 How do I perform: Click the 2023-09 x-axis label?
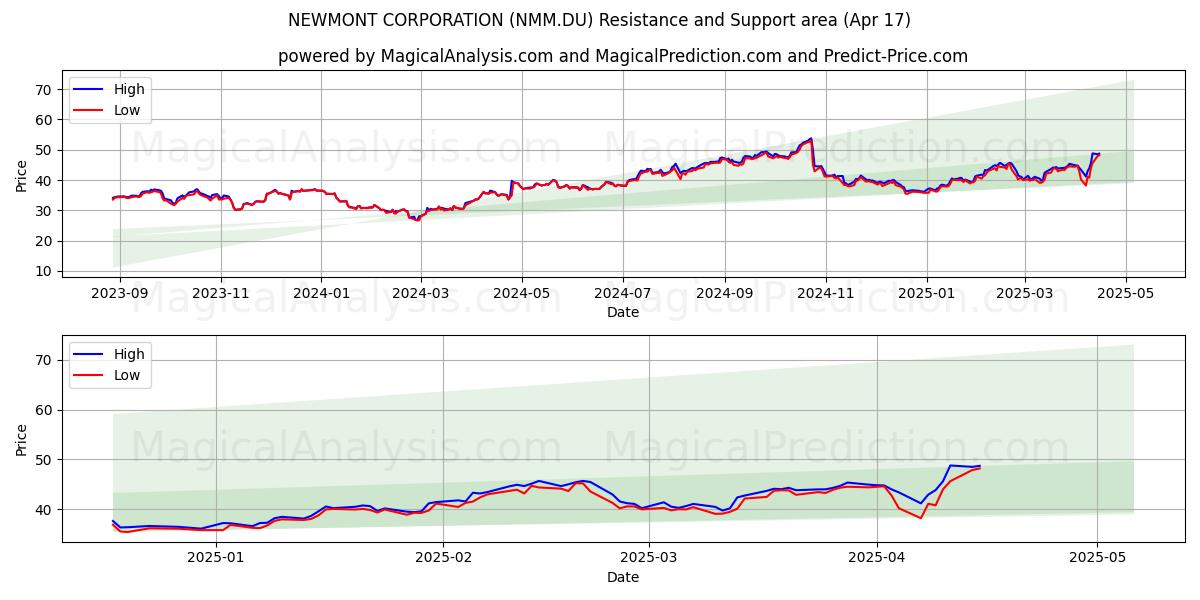pyautogui.click(x=120, y=295)
